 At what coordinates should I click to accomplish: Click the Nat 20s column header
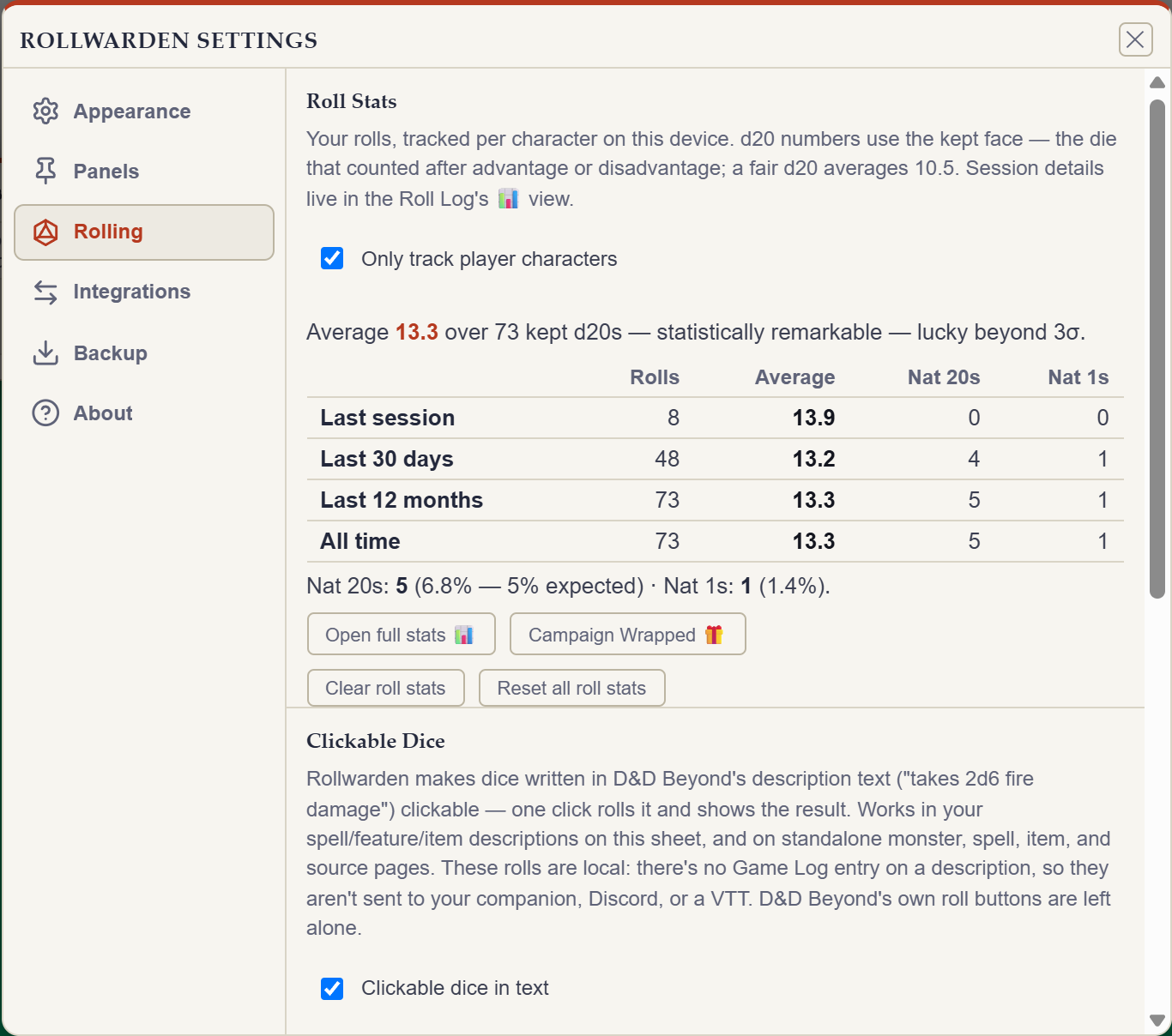pos(944,377)
